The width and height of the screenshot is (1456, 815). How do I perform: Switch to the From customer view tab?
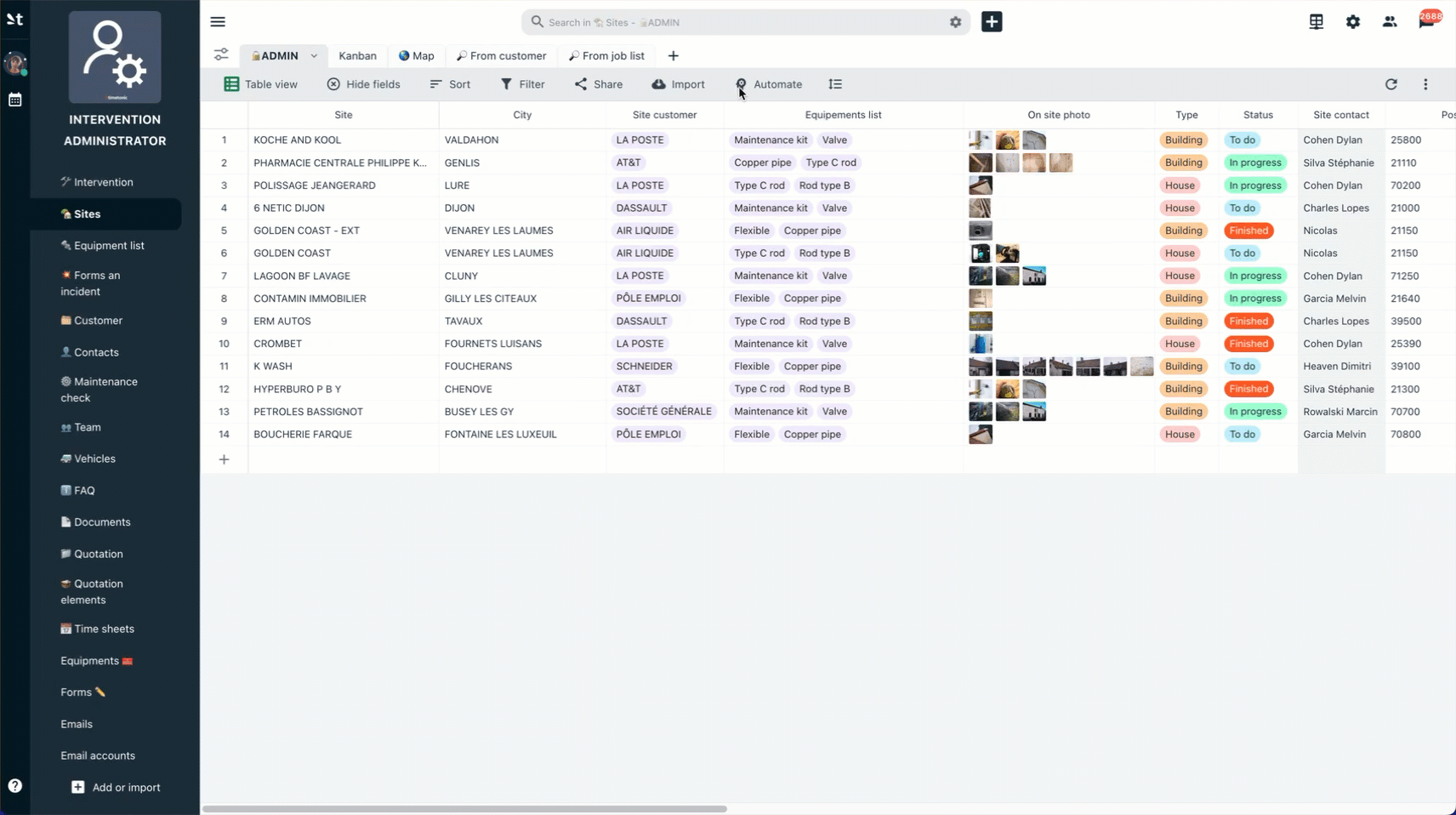pyautogui.click(x=501, y=56)
